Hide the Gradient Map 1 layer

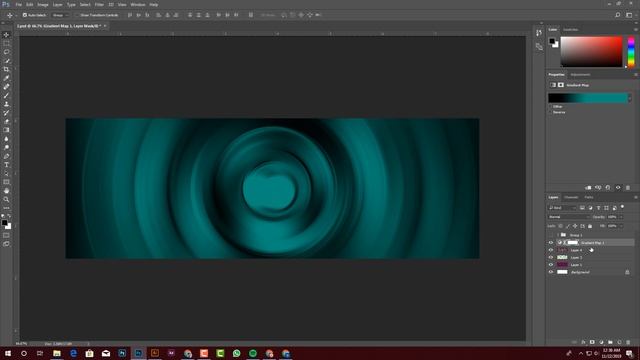(x=551, y=243)
